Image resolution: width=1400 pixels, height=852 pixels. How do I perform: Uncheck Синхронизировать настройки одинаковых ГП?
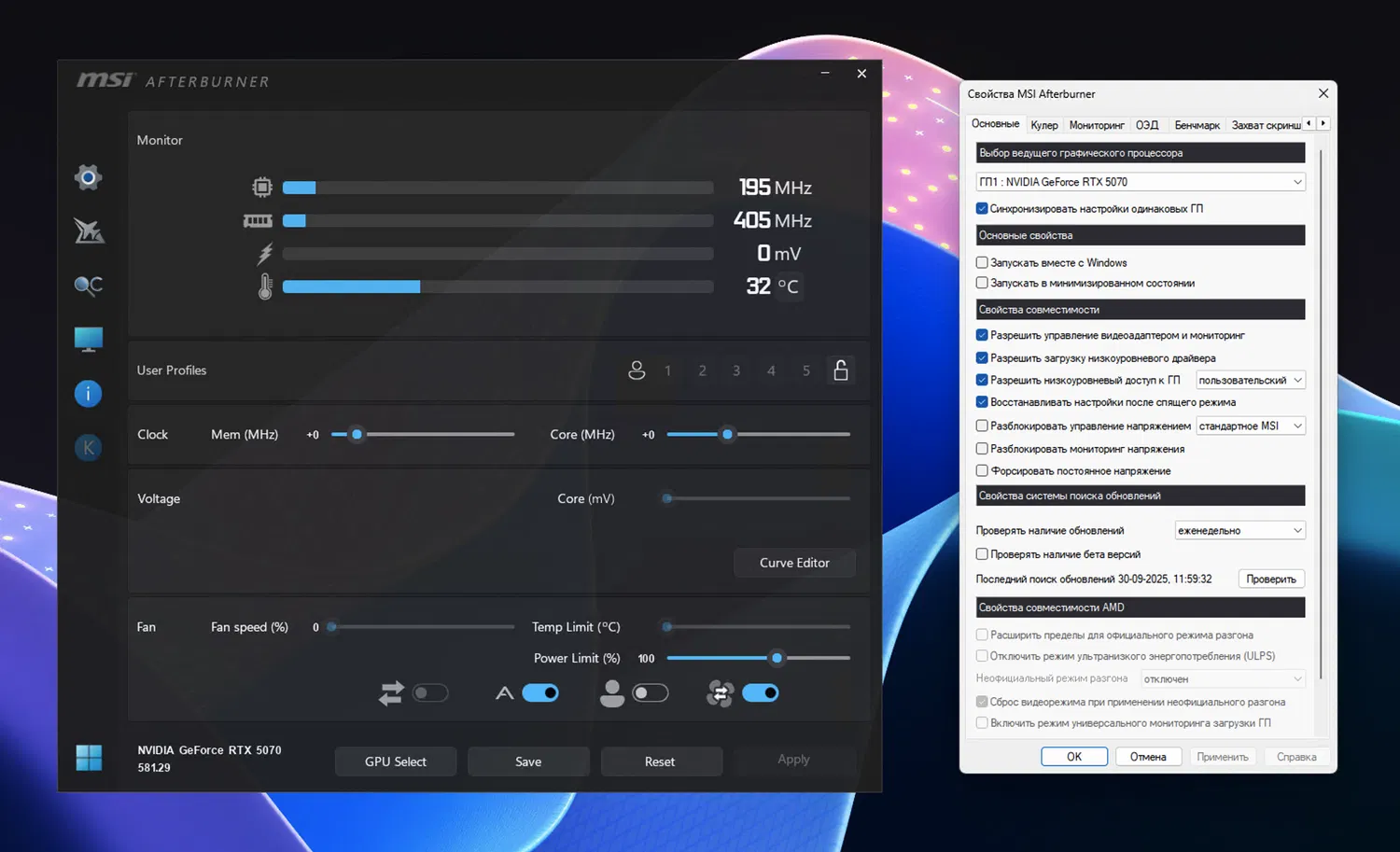(x=982, y=209)
